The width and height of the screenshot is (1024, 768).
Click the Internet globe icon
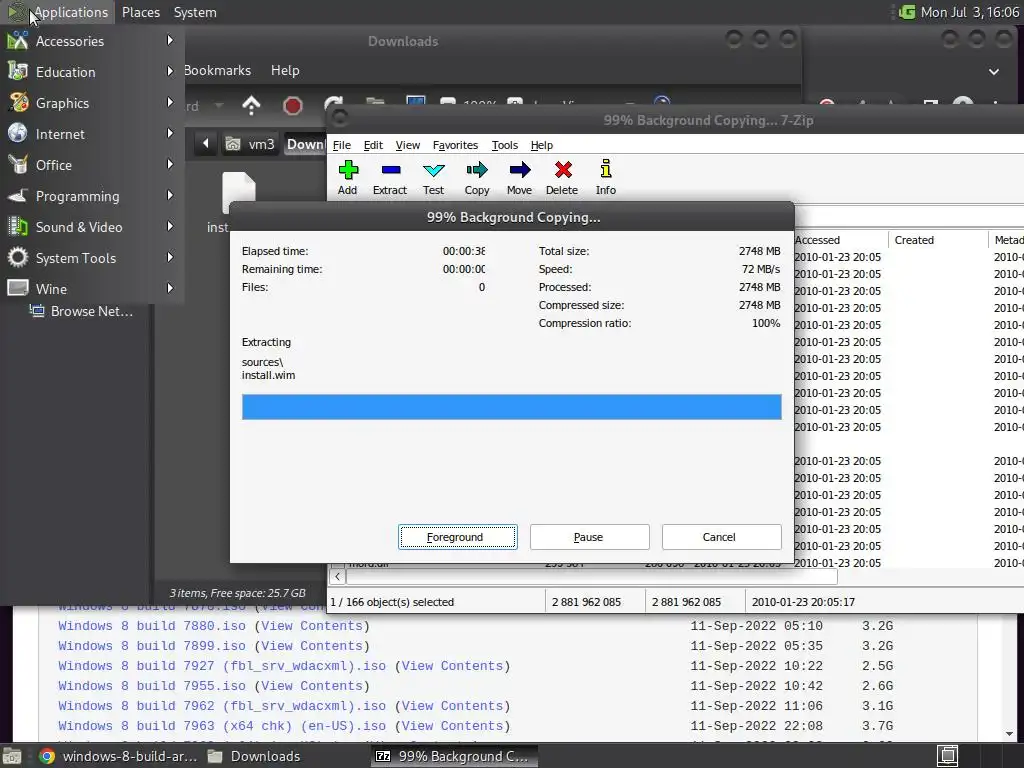[x=18, y=133]
